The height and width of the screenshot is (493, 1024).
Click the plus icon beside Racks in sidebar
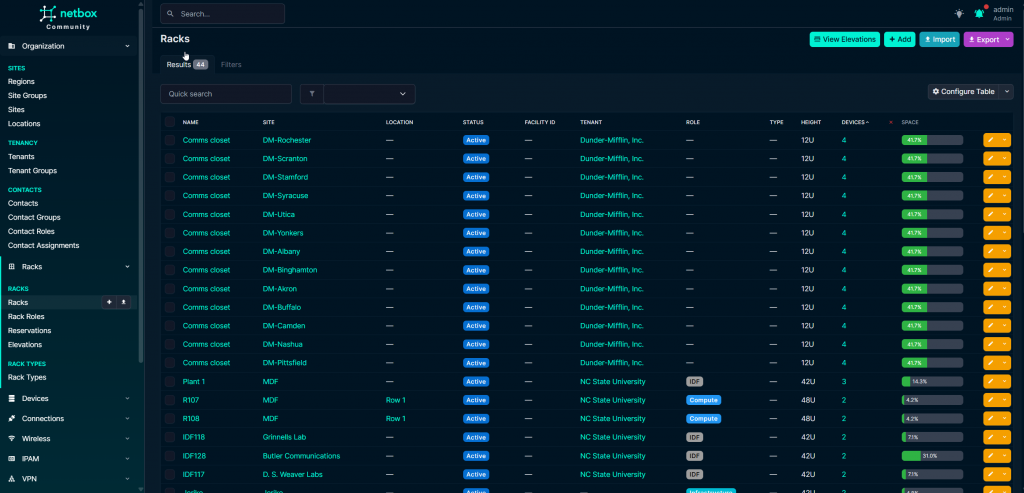point(109,302)
